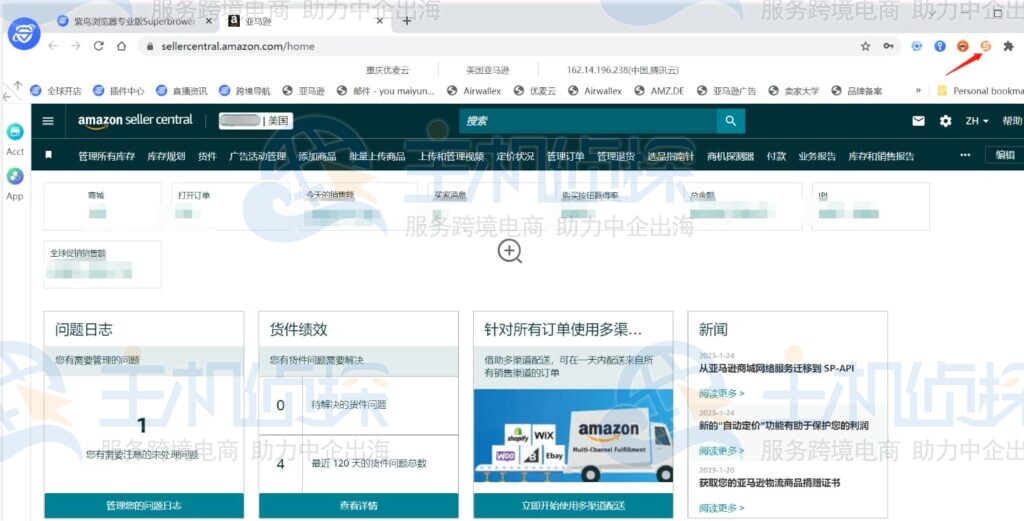Viewport: 1024px width, 521px height.
Task: Click the 今天的销售额 summary card
Action: (x=360, y=206)
